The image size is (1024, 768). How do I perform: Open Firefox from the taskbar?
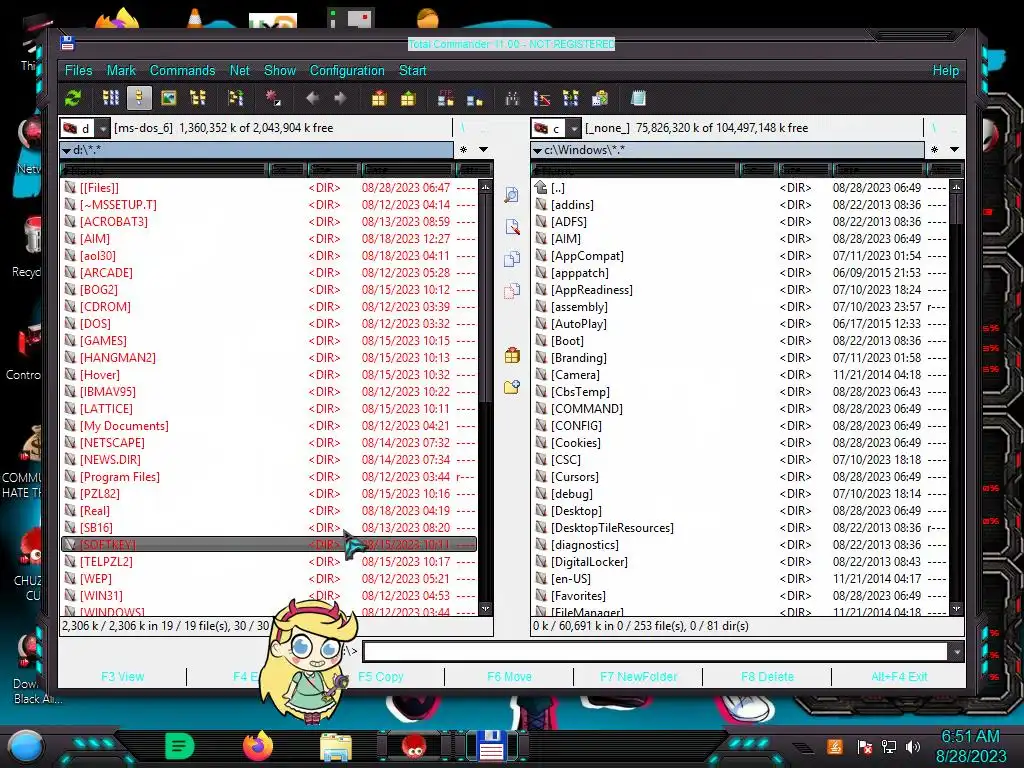coord(258,746)
